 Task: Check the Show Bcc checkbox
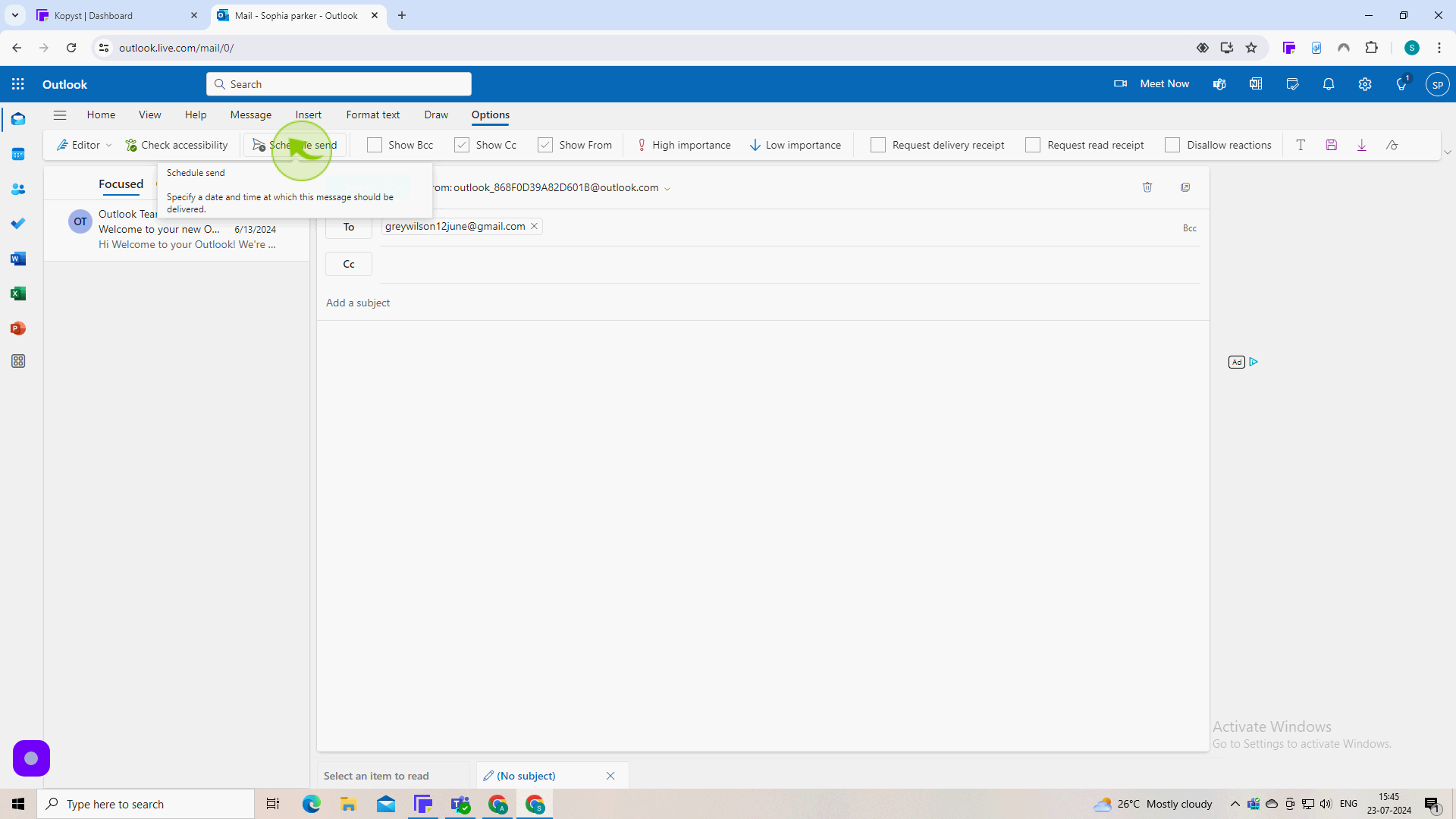[375, 145]
